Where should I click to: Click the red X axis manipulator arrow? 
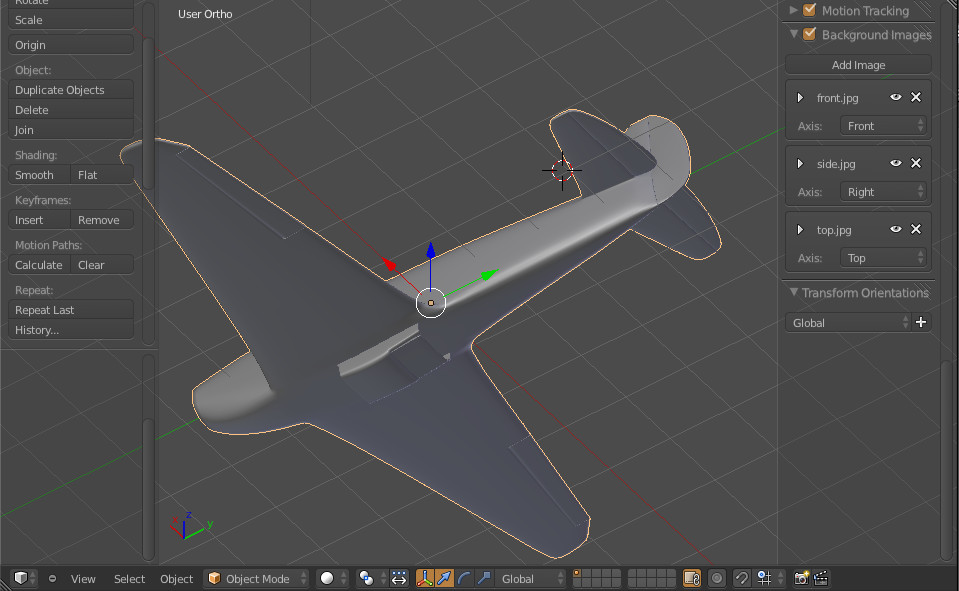coord(389,264)
